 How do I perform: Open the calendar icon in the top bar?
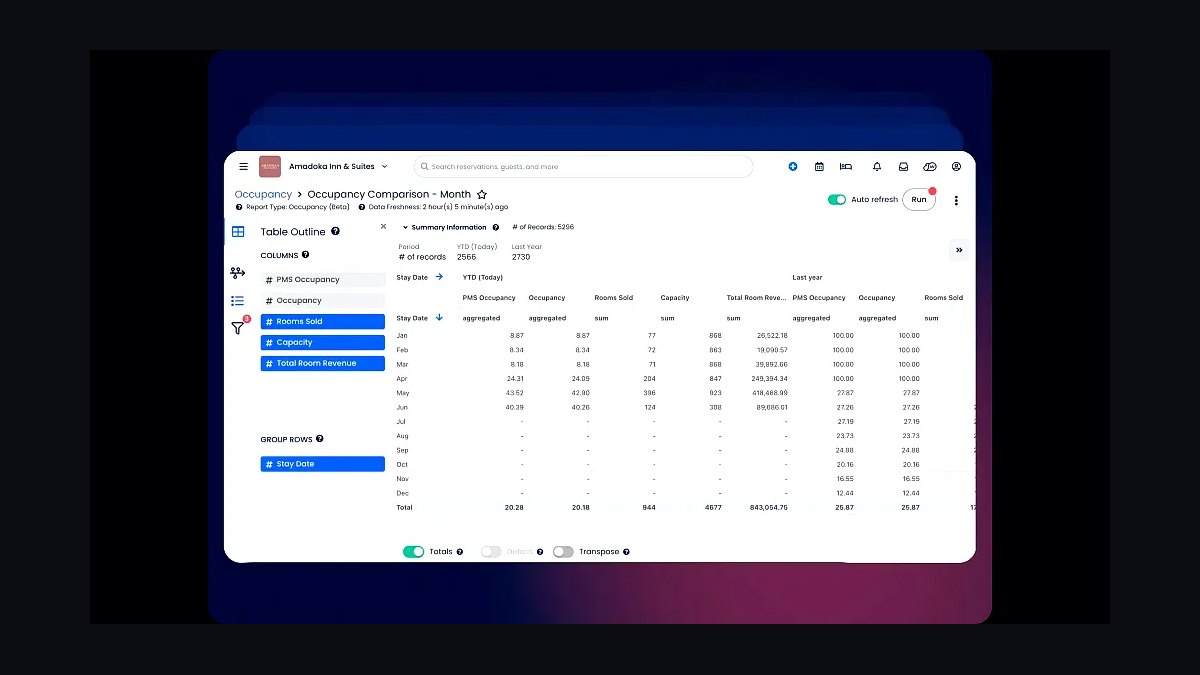[819, 167]
